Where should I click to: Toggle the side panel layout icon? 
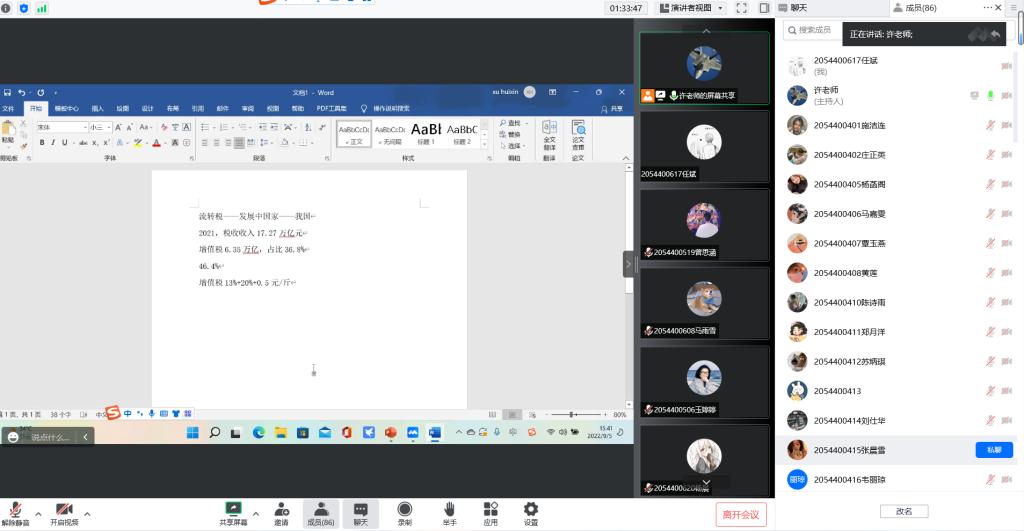[764, 8]
